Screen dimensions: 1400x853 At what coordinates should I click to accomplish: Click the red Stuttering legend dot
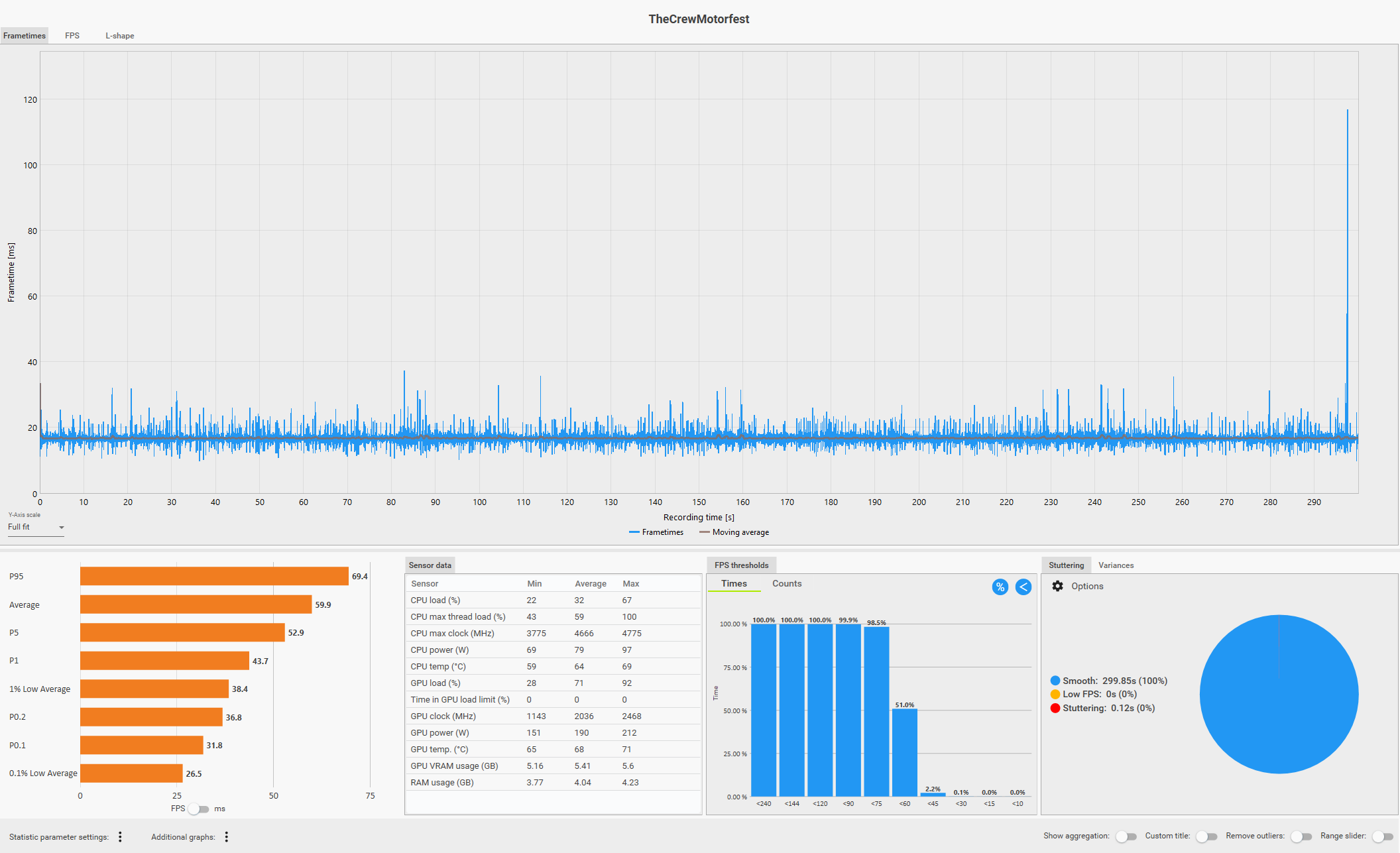(1055, 708)
